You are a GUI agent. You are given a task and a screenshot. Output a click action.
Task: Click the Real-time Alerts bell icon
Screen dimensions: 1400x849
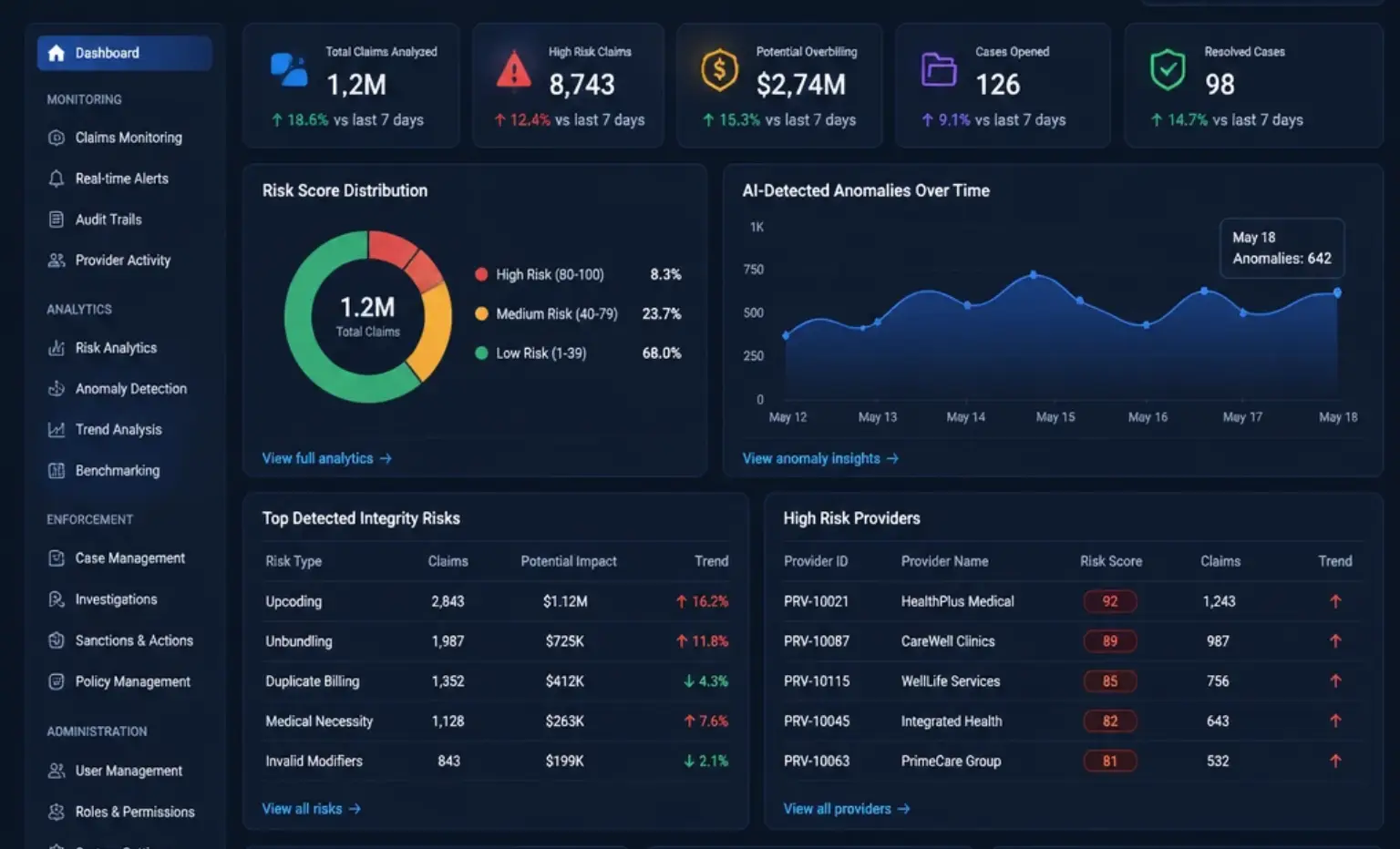[57, 179]
